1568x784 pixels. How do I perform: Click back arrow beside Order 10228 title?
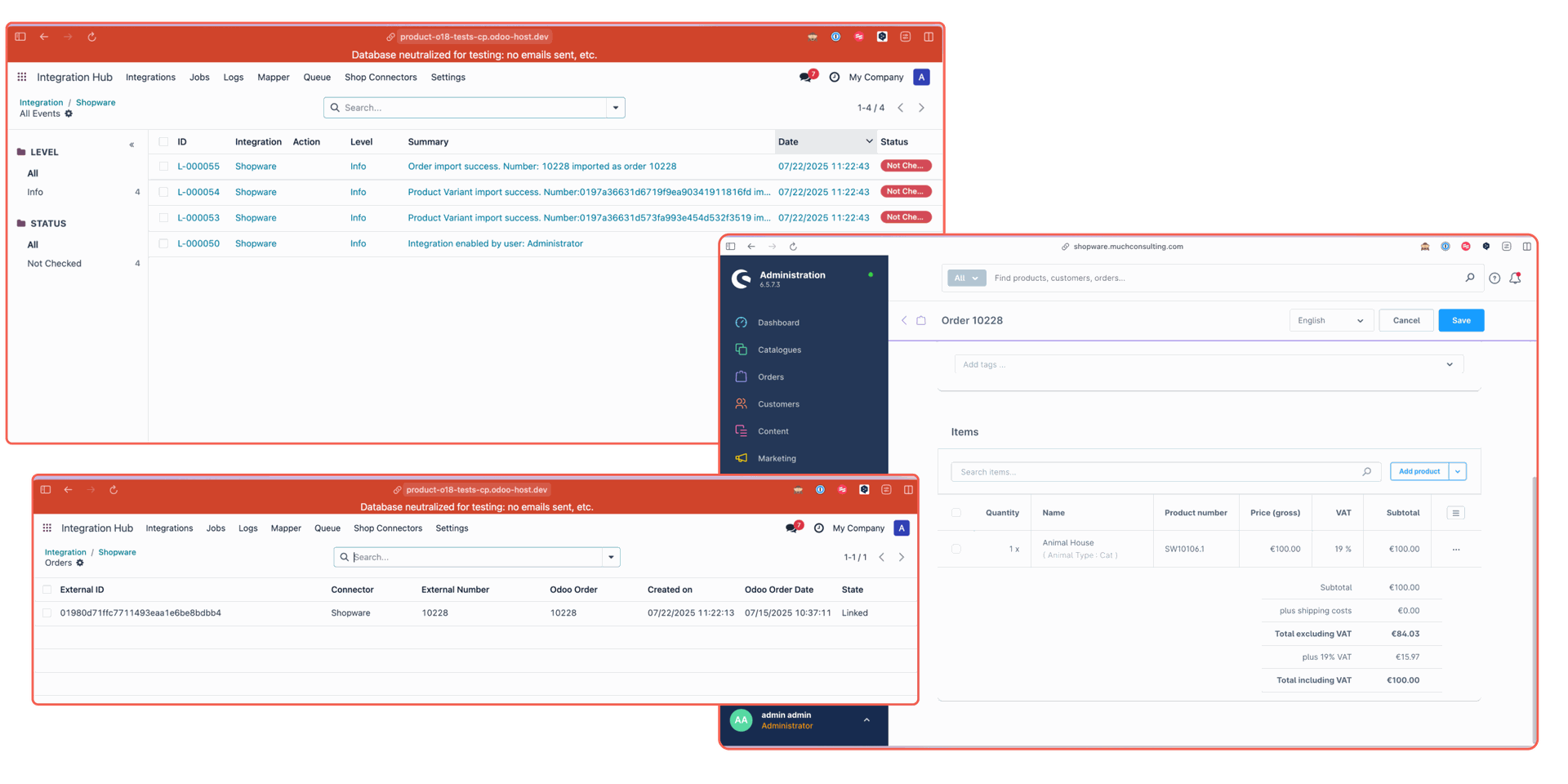904,320
